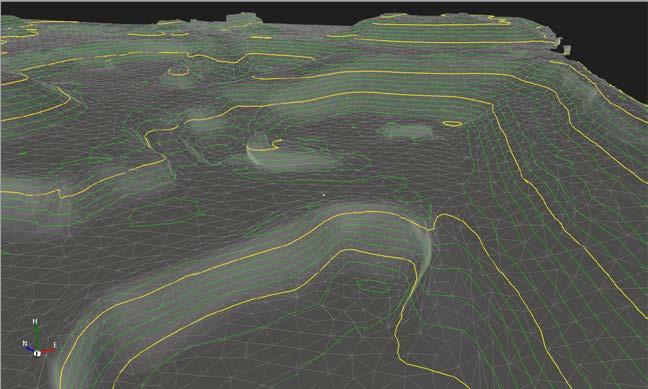Click the central mound with yellow contour arc

pyautogui.click(x=263, y=147)
